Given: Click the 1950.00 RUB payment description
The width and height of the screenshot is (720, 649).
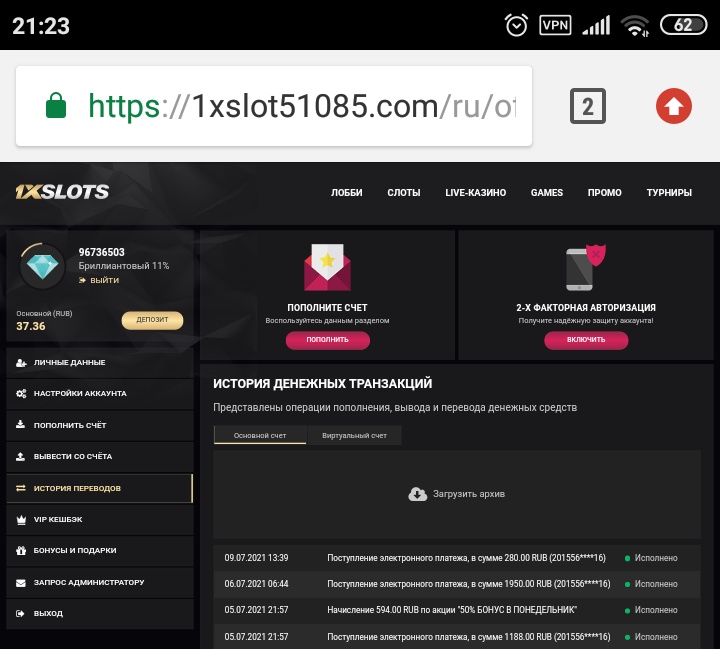Looking at the screenshot, I should [x=469, y=584].
